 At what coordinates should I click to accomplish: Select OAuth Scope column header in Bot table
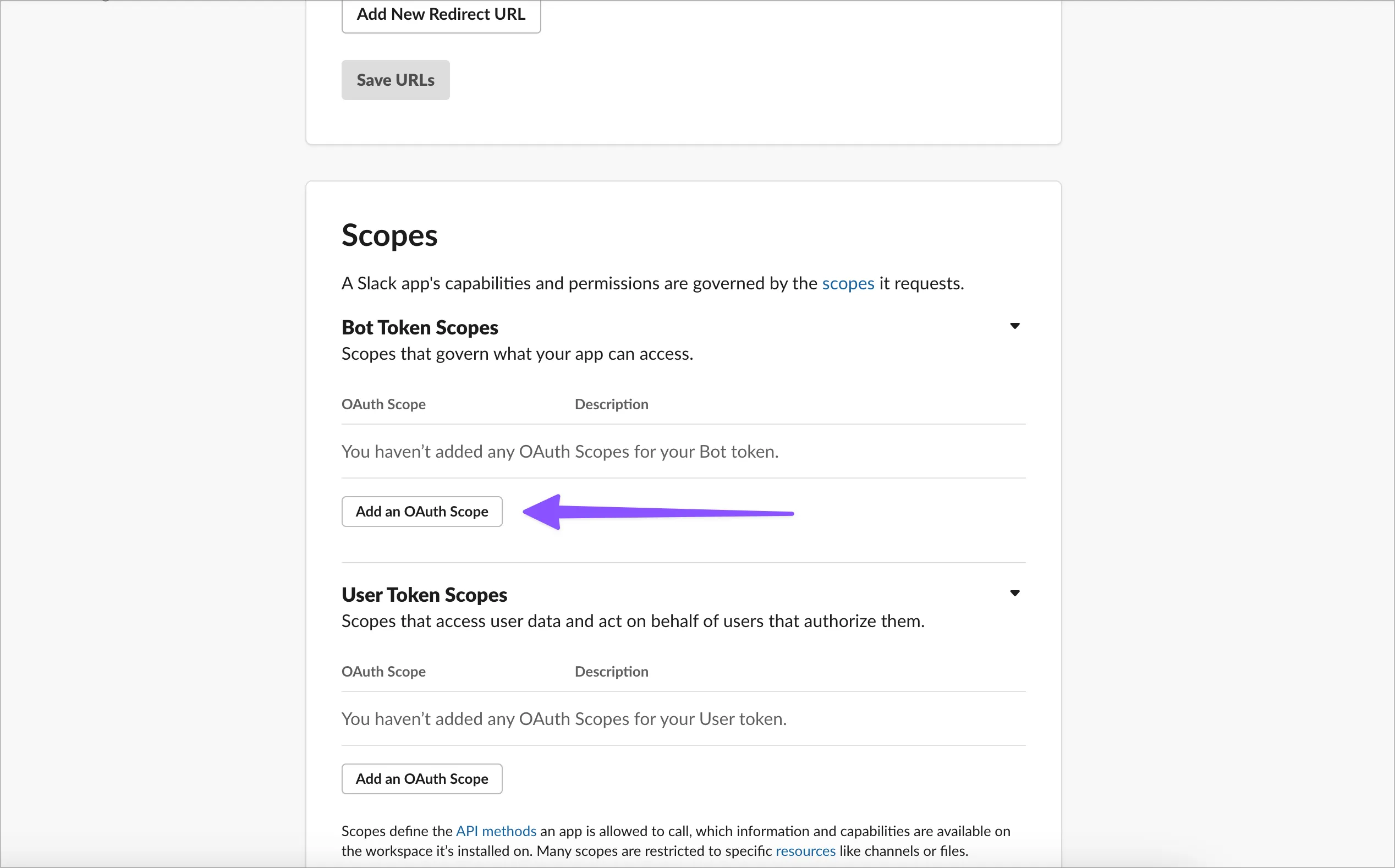point(383,405)
